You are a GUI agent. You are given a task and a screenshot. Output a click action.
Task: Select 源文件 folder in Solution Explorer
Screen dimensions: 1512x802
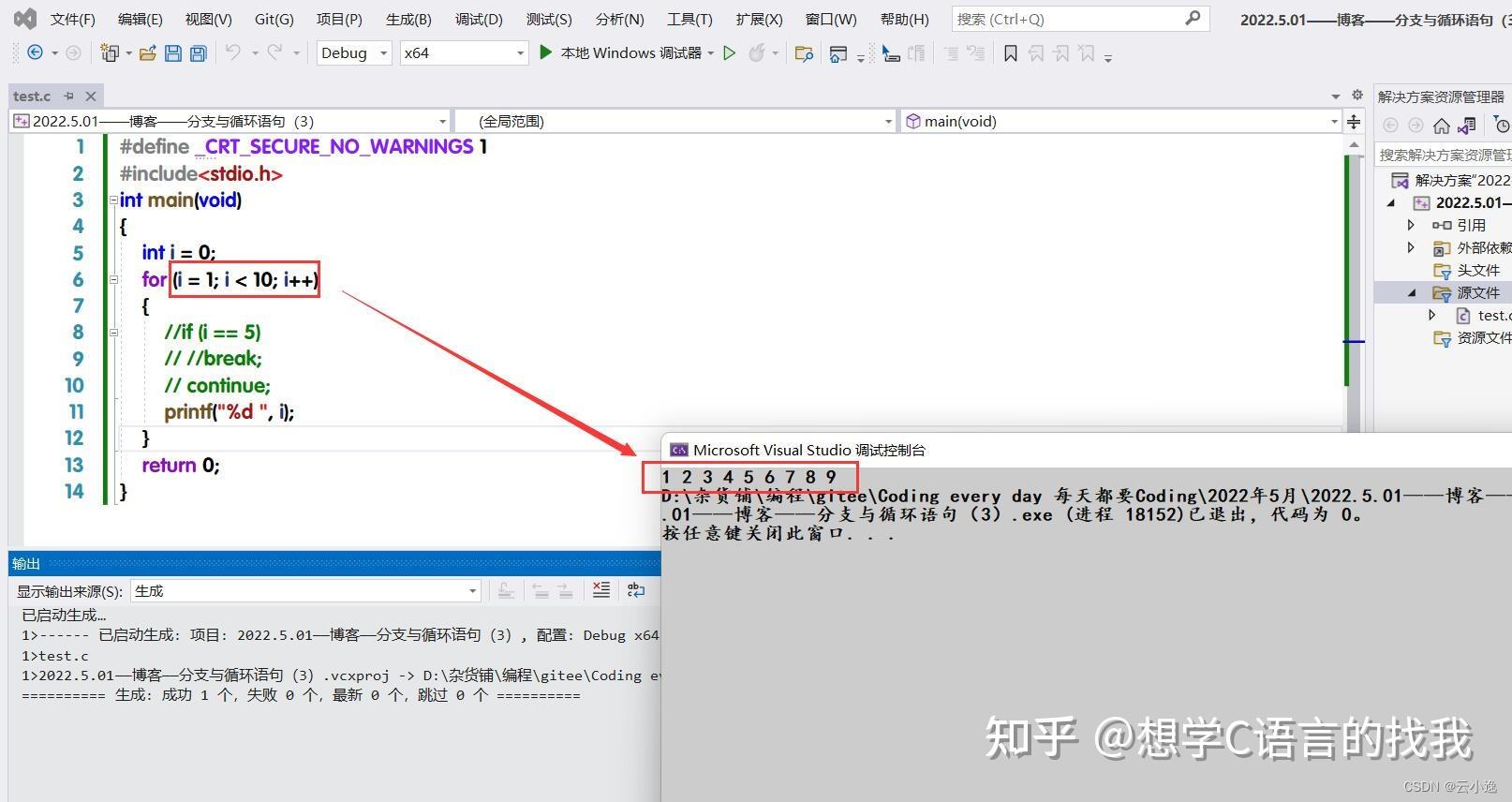click(x=1477, y=292)
